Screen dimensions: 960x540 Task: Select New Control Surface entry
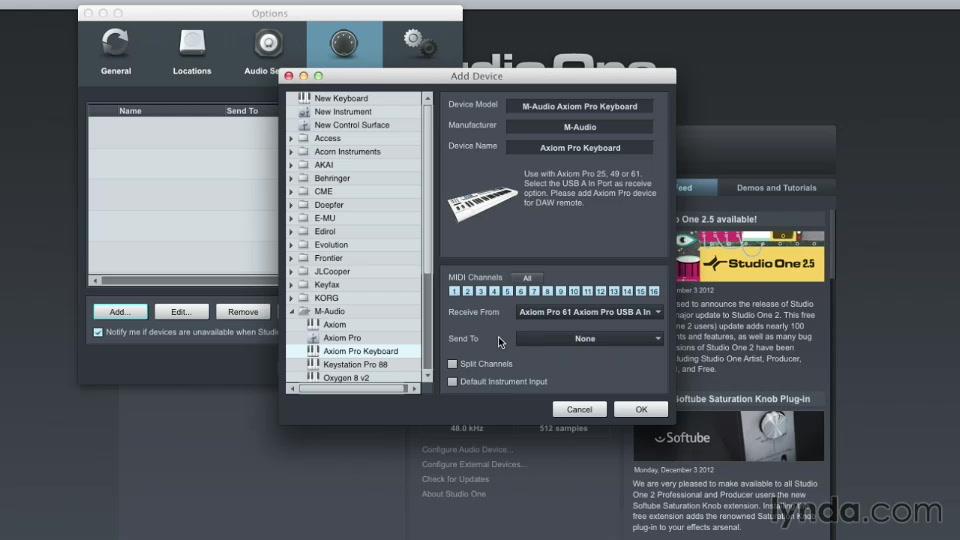pyautogui.click(x=351, y=125)
